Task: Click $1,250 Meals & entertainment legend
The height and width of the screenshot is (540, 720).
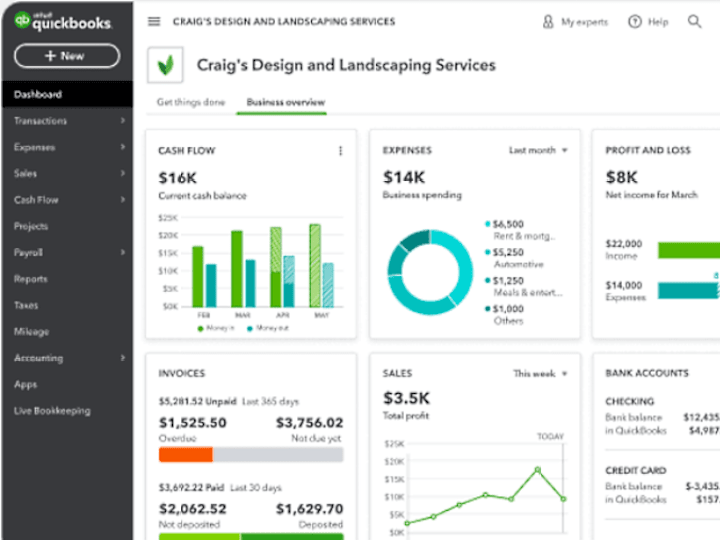Action: coord(523,287)
